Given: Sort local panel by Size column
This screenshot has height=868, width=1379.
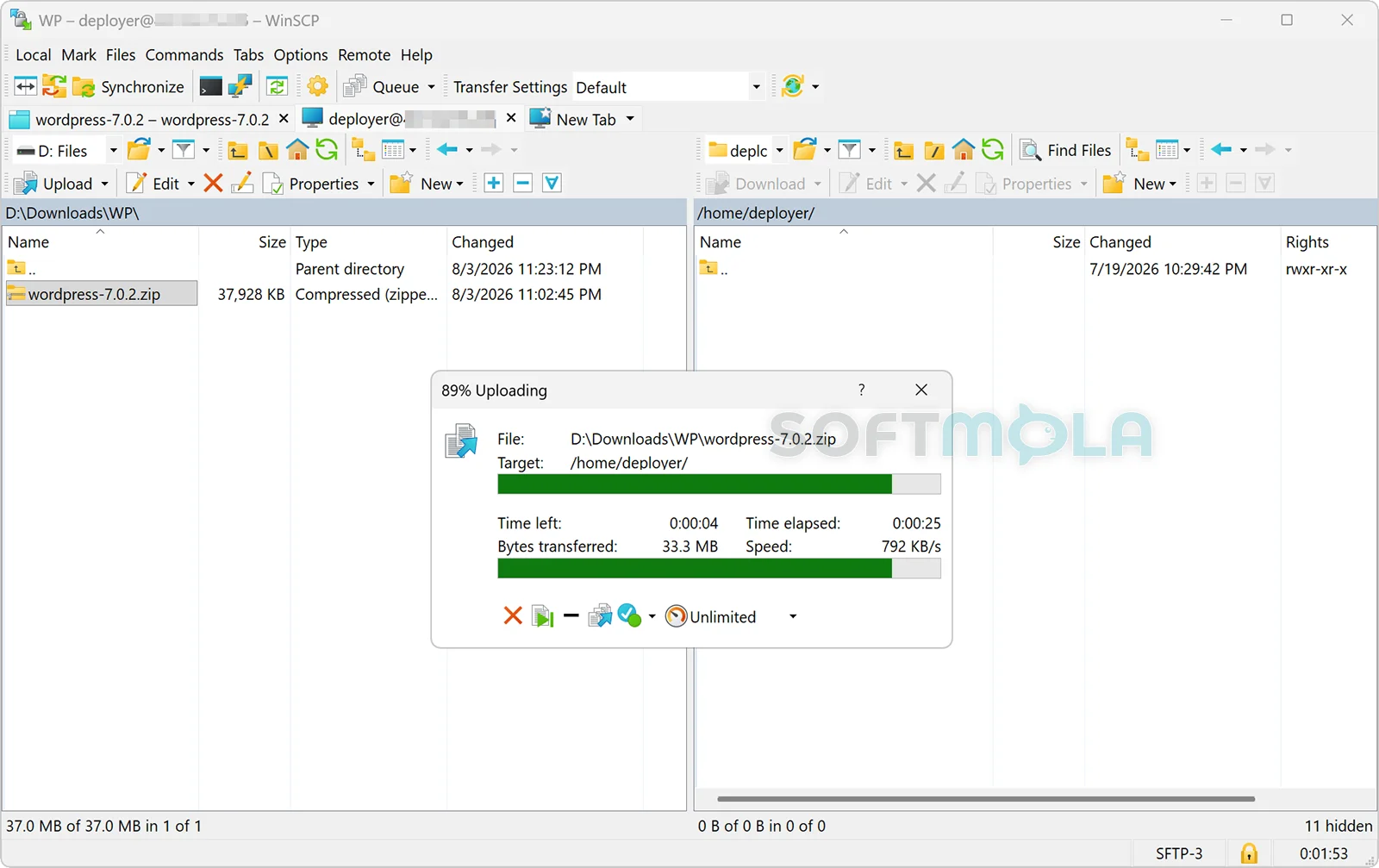Looking at the screenshot, I should click(x=245, y=242).
